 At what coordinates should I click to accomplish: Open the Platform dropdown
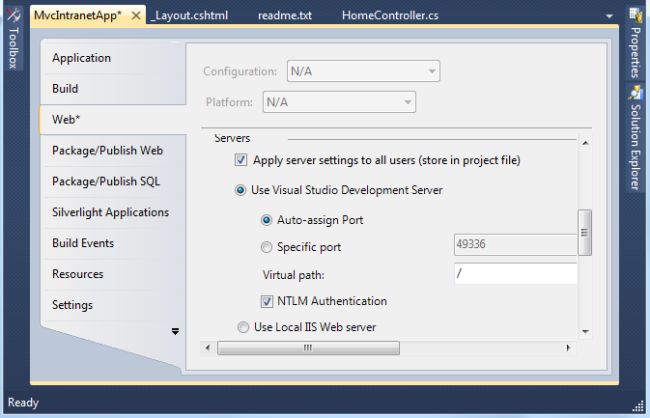(x=339, y=102)
